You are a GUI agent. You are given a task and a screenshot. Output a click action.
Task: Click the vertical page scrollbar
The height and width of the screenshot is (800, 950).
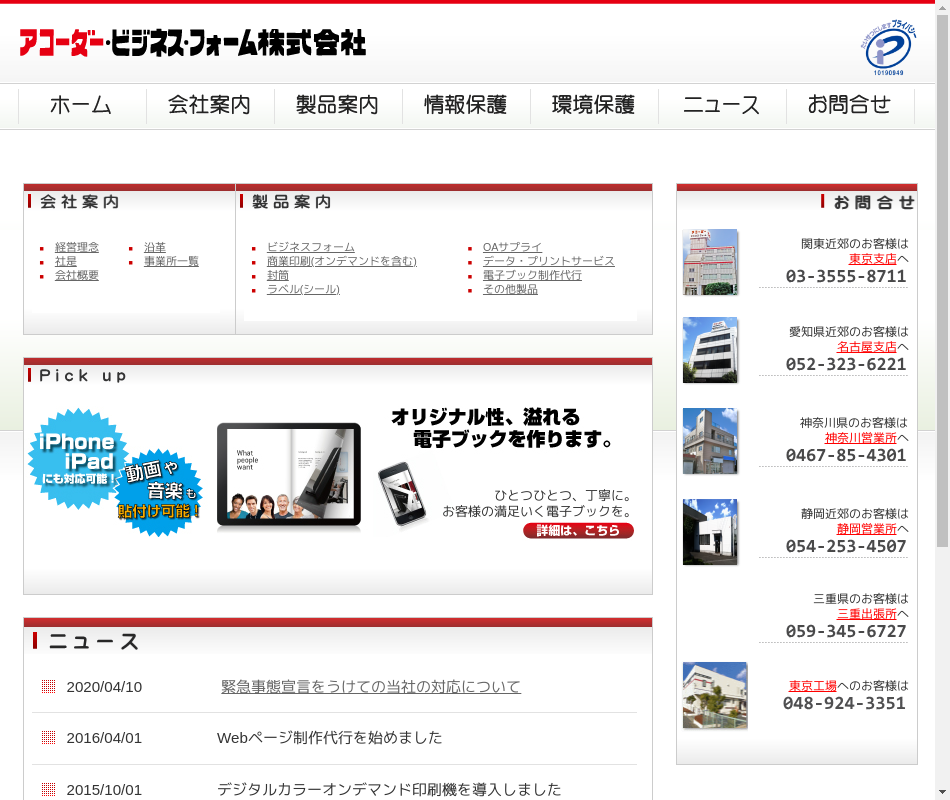[942, 300]
